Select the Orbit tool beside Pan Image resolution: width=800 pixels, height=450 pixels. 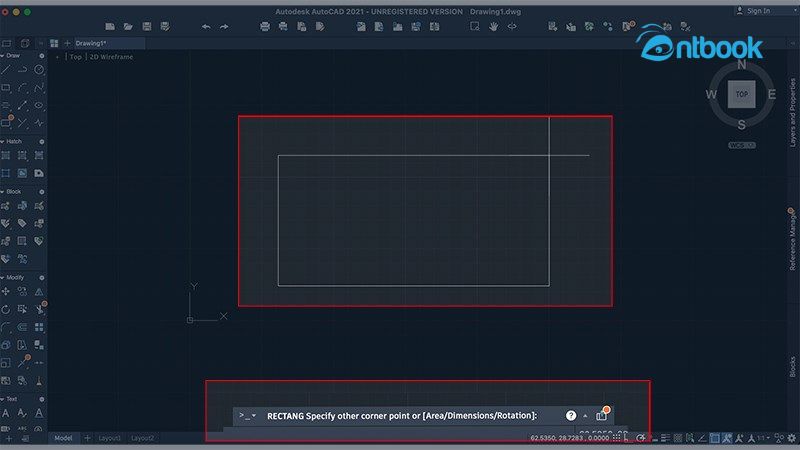[512, 26]
